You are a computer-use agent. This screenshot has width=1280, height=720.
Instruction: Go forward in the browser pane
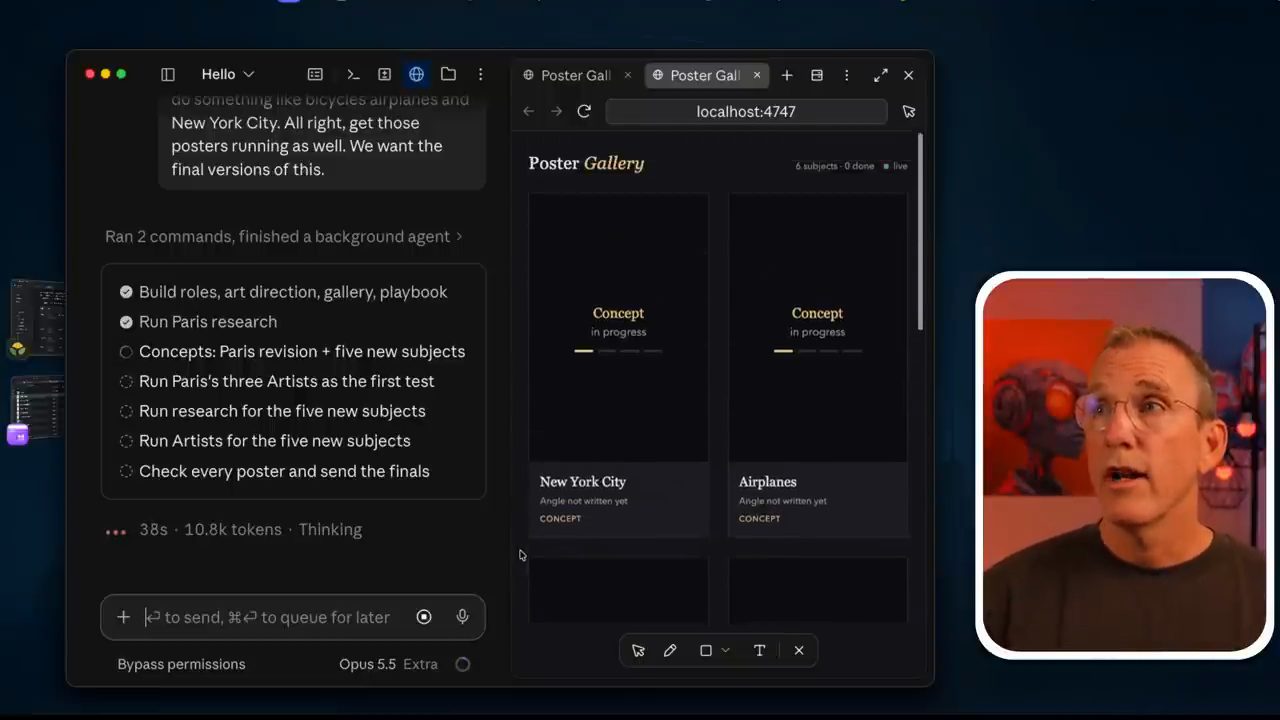click(556, 111)
